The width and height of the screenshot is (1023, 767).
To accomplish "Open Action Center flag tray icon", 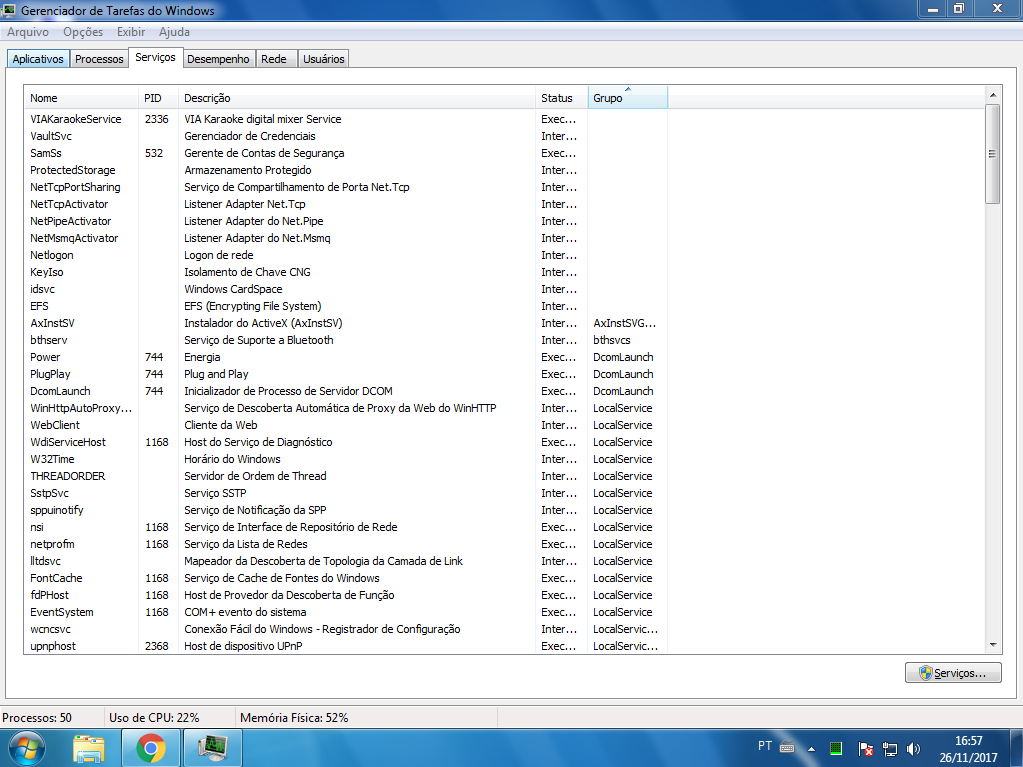I will 865,749.
